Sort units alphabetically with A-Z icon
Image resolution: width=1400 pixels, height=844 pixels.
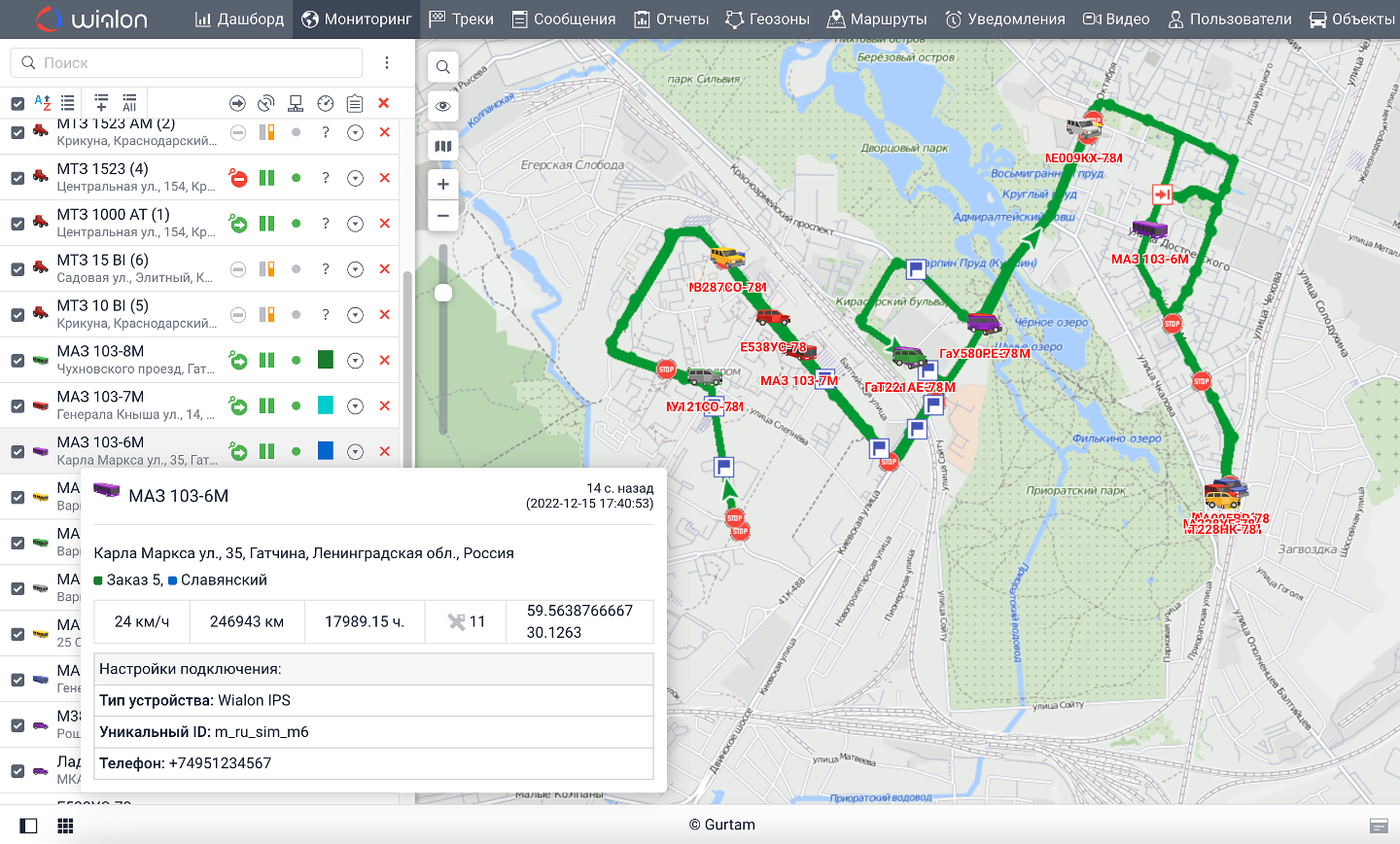[43, 102]
